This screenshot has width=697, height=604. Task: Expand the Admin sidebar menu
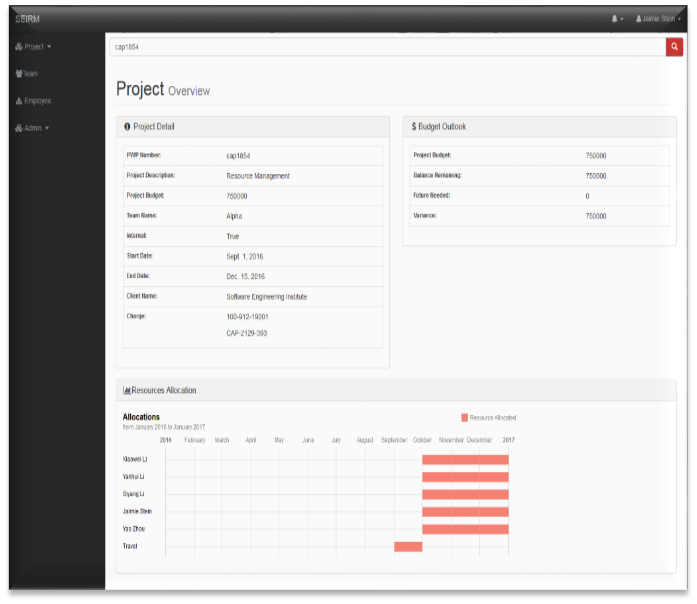click(x=32, y=128)
